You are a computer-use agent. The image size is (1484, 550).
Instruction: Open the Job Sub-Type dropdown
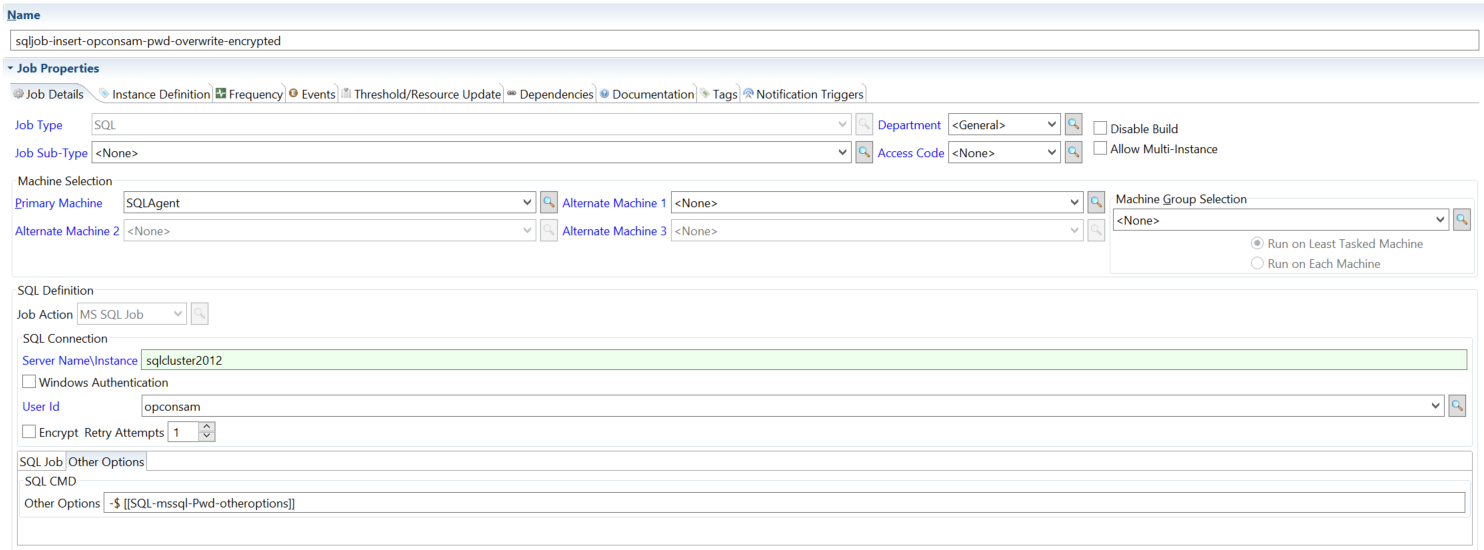point(843,153)
